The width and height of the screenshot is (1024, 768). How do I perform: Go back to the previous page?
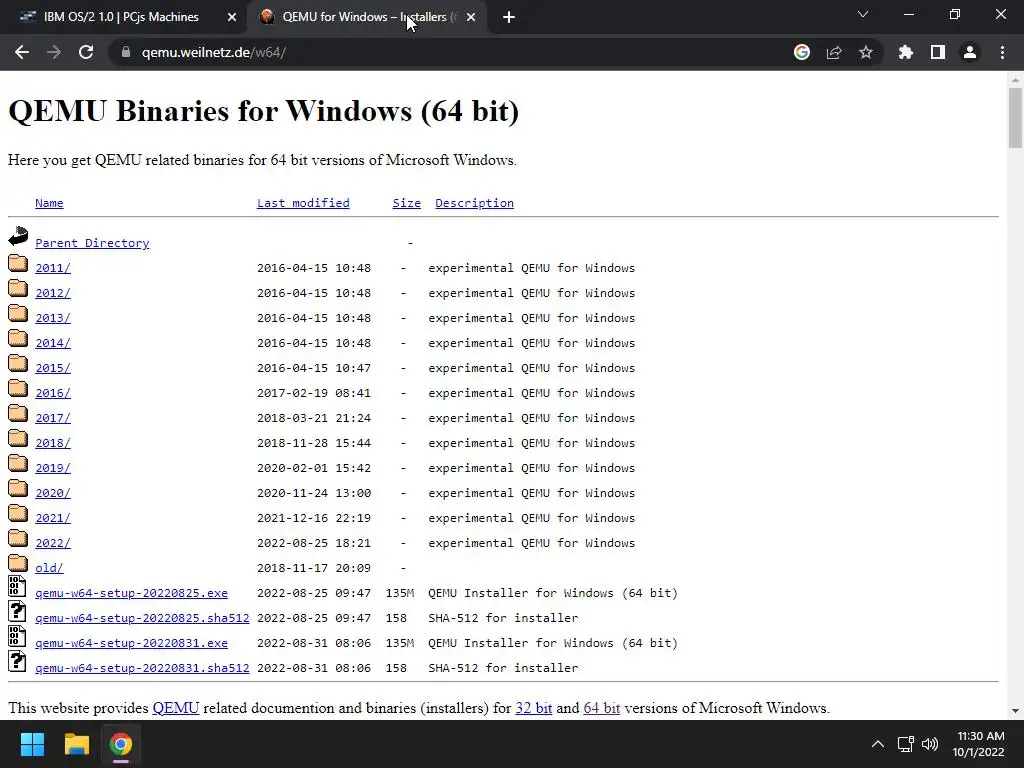22,52
